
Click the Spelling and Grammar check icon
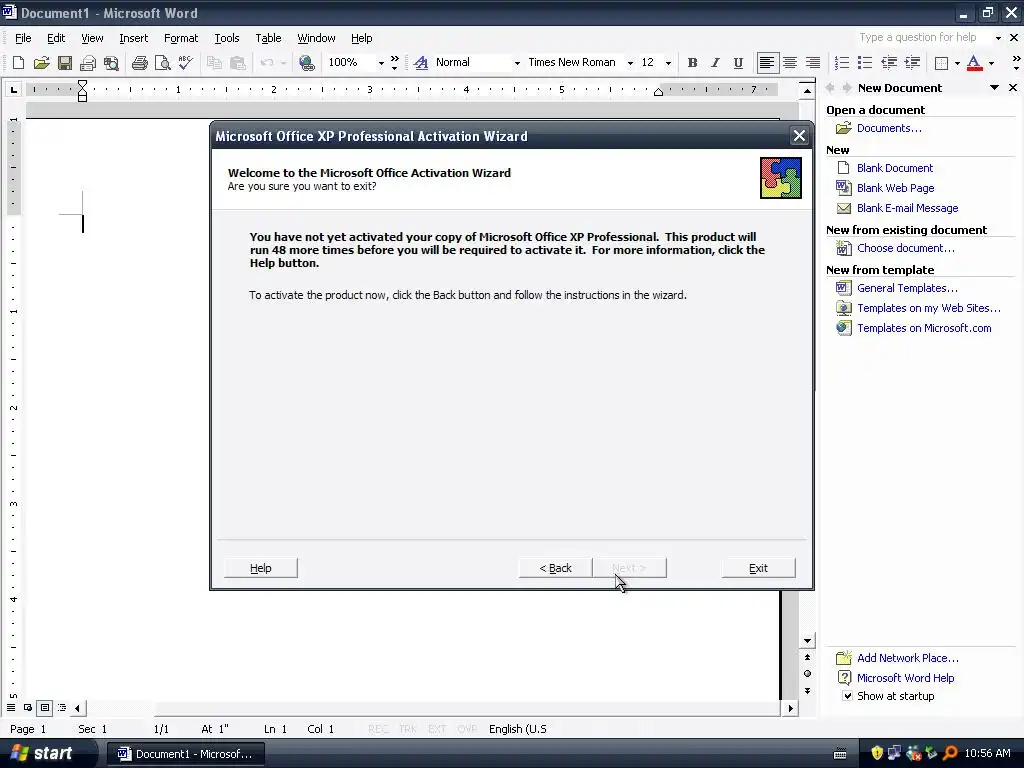[x=185, y=63]
